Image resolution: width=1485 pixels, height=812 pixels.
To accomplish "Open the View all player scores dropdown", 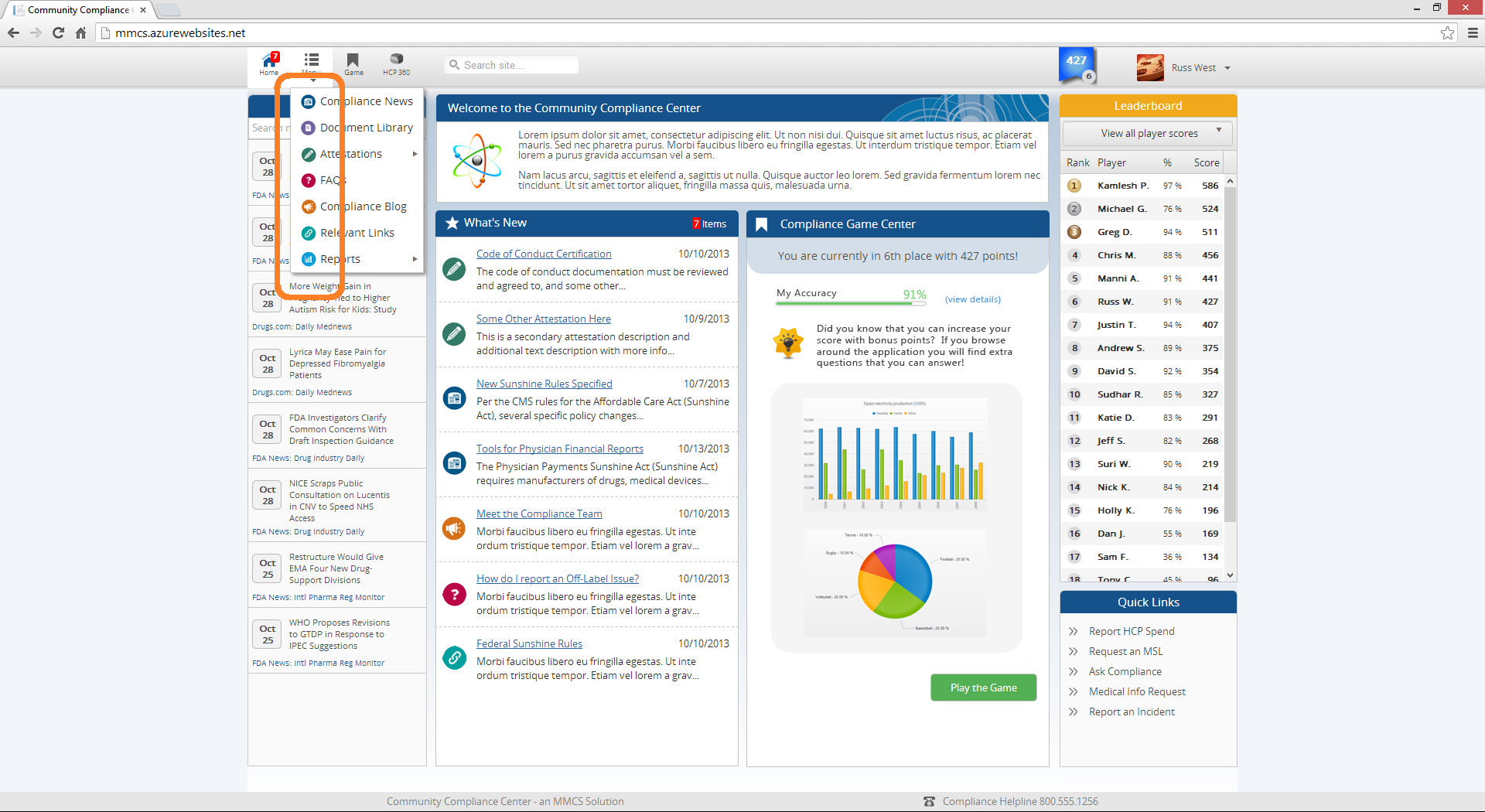I will point(1148,134).
